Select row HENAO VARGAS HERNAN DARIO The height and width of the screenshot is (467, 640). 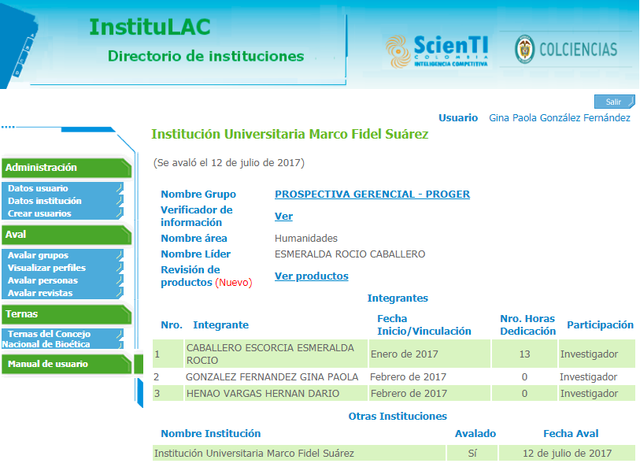click(394, 394)
